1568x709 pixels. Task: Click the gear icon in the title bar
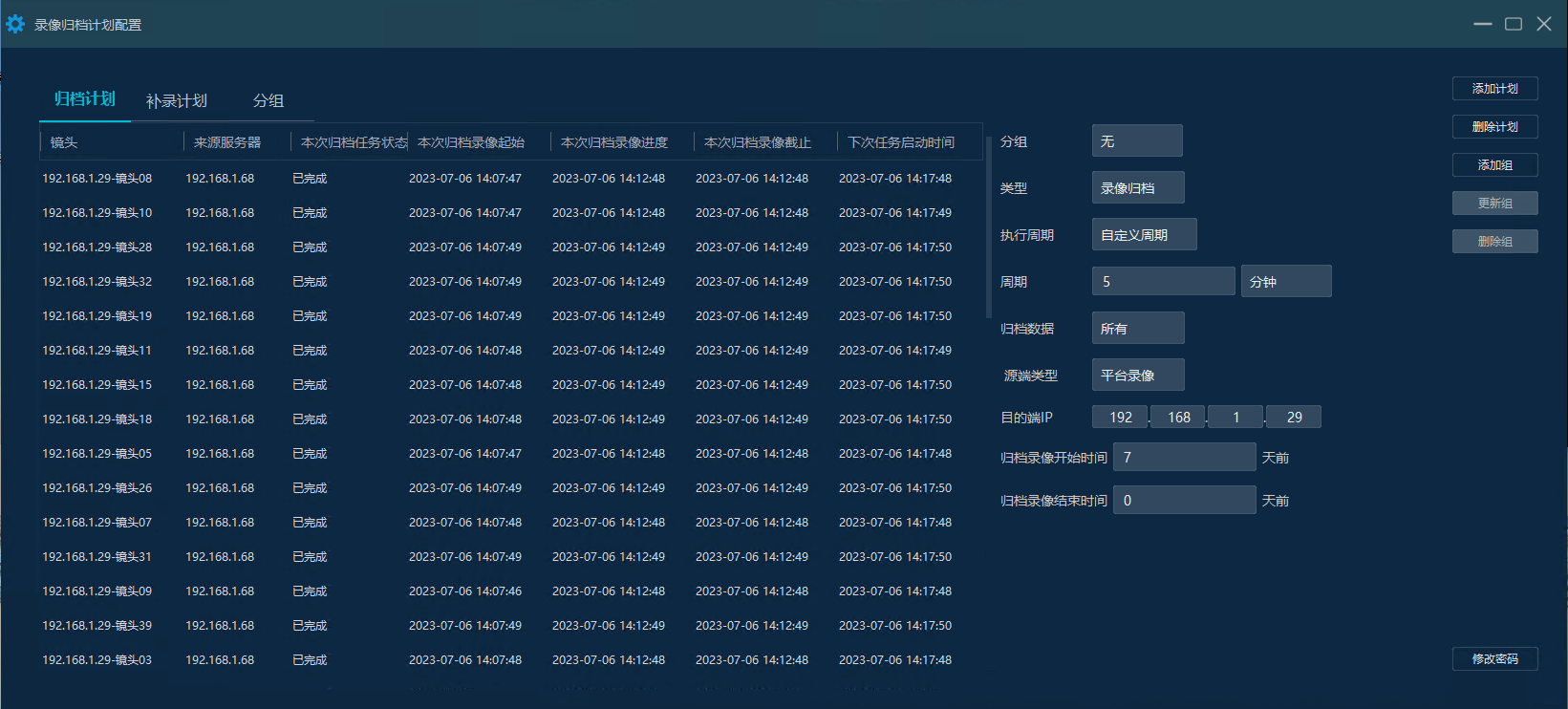pos(15,24)
